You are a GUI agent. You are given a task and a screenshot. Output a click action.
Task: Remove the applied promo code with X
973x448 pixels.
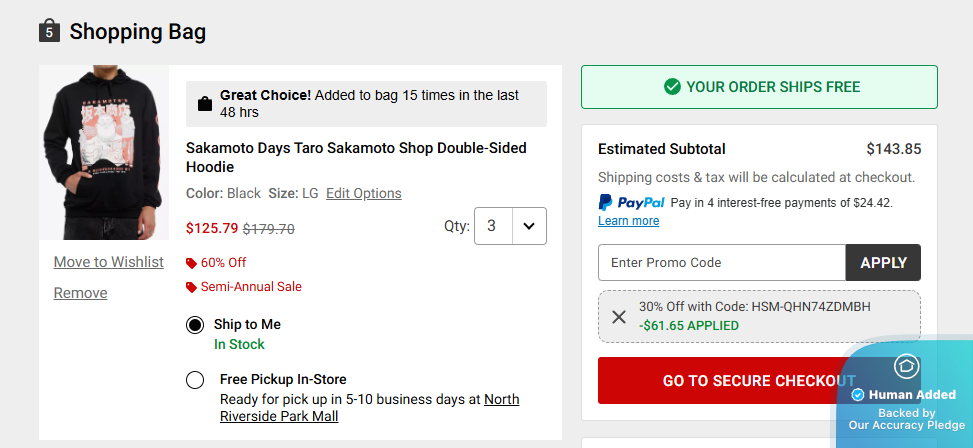click(619, 316)
